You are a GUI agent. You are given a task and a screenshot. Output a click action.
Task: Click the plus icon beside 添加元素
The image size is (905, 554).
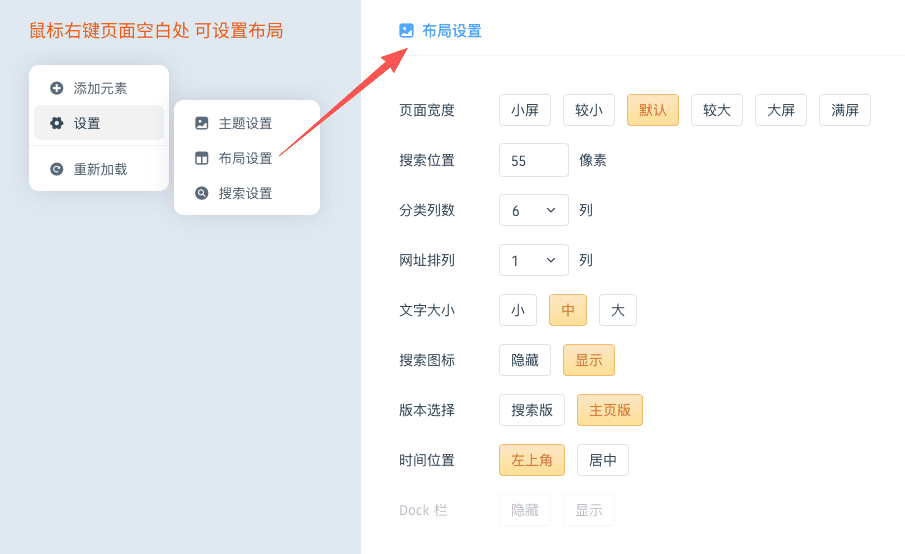click(57, 88)
